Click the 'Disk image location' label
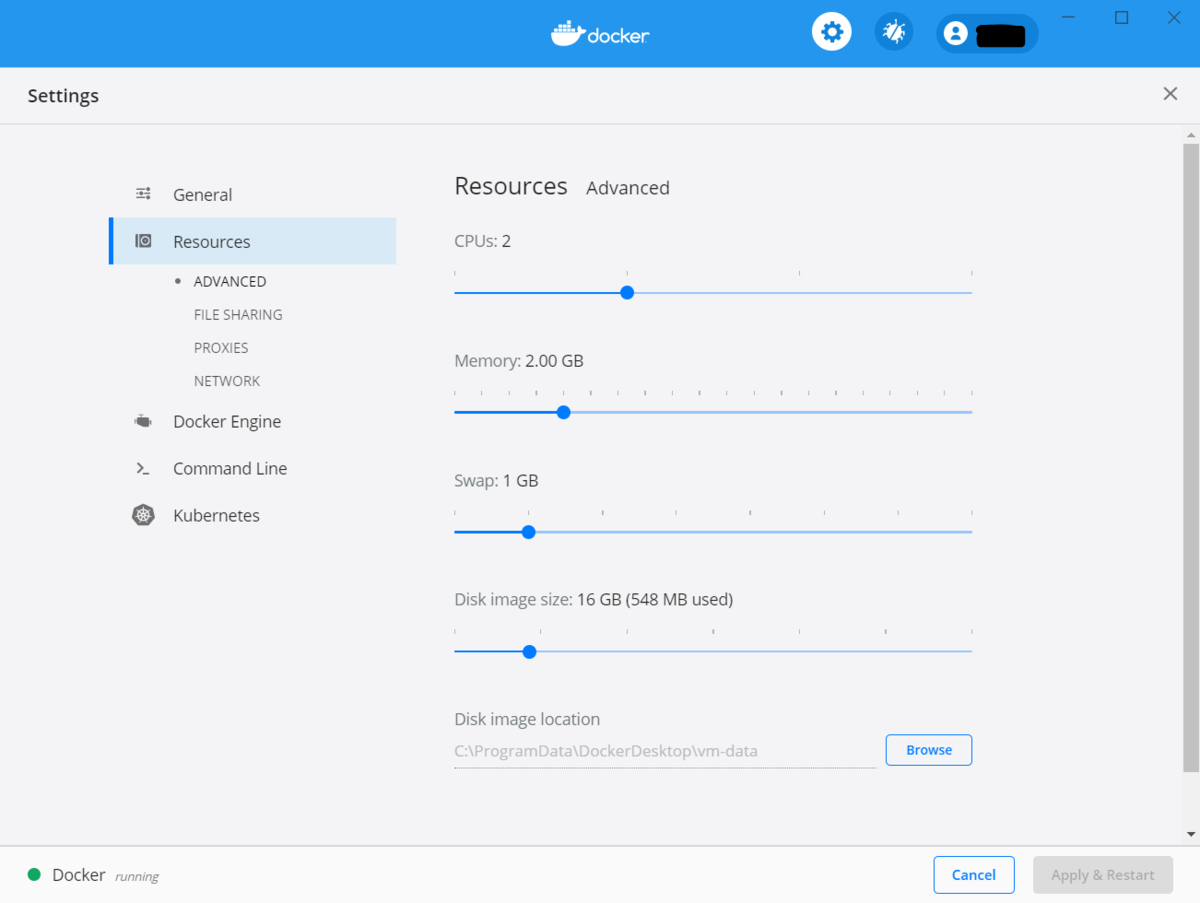The height and width of the screenshot is (903, 1200). pos(527,719)
